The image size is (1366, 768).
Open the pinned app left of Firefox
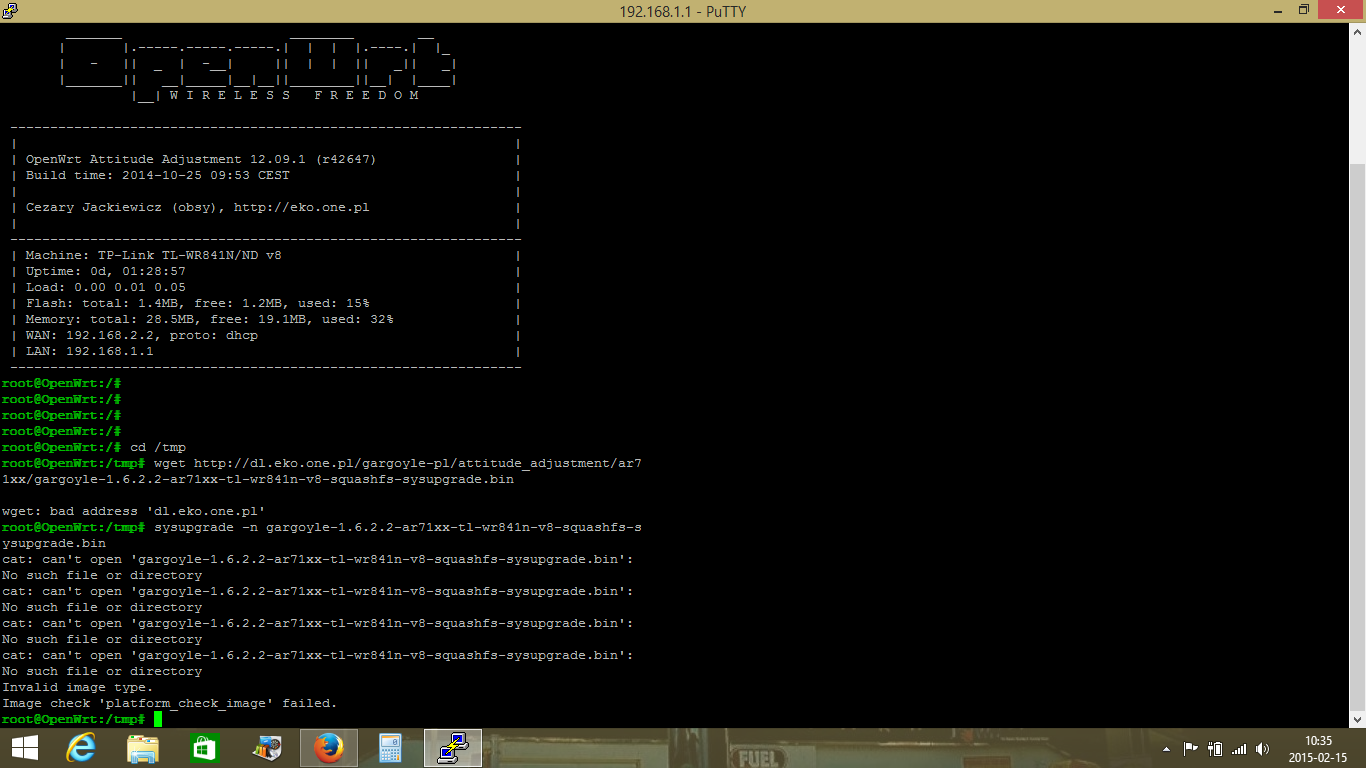(266, 748)
